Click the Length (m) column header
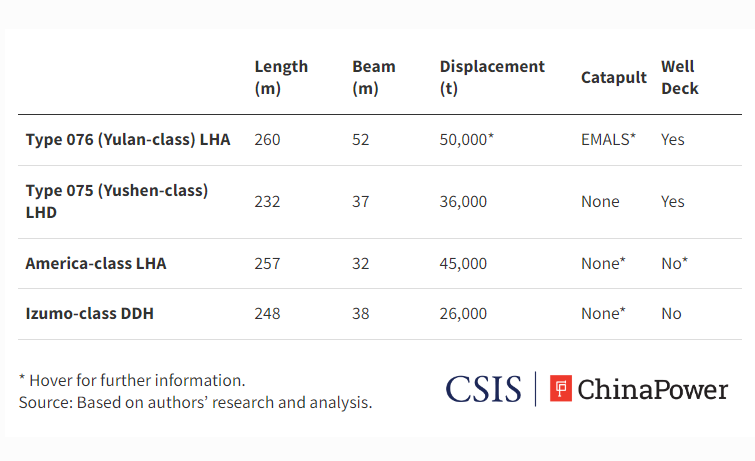This screenshot has height=461, width=755. 281,77
